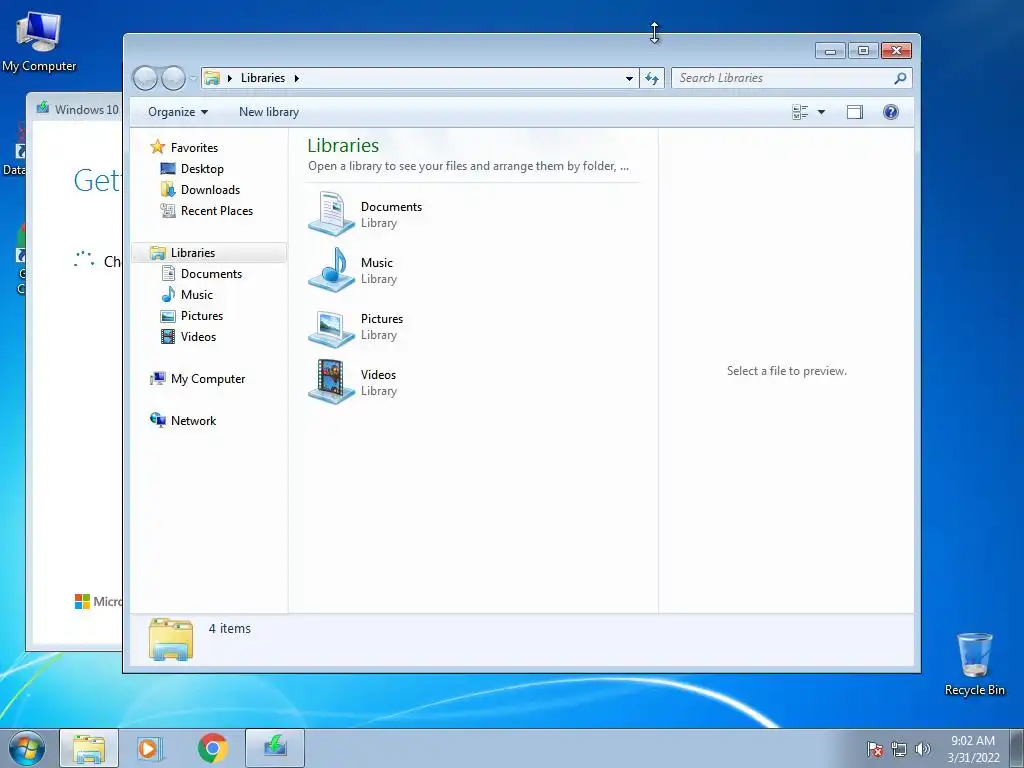Click the Refresh button next to address bar

pos(652,78)
